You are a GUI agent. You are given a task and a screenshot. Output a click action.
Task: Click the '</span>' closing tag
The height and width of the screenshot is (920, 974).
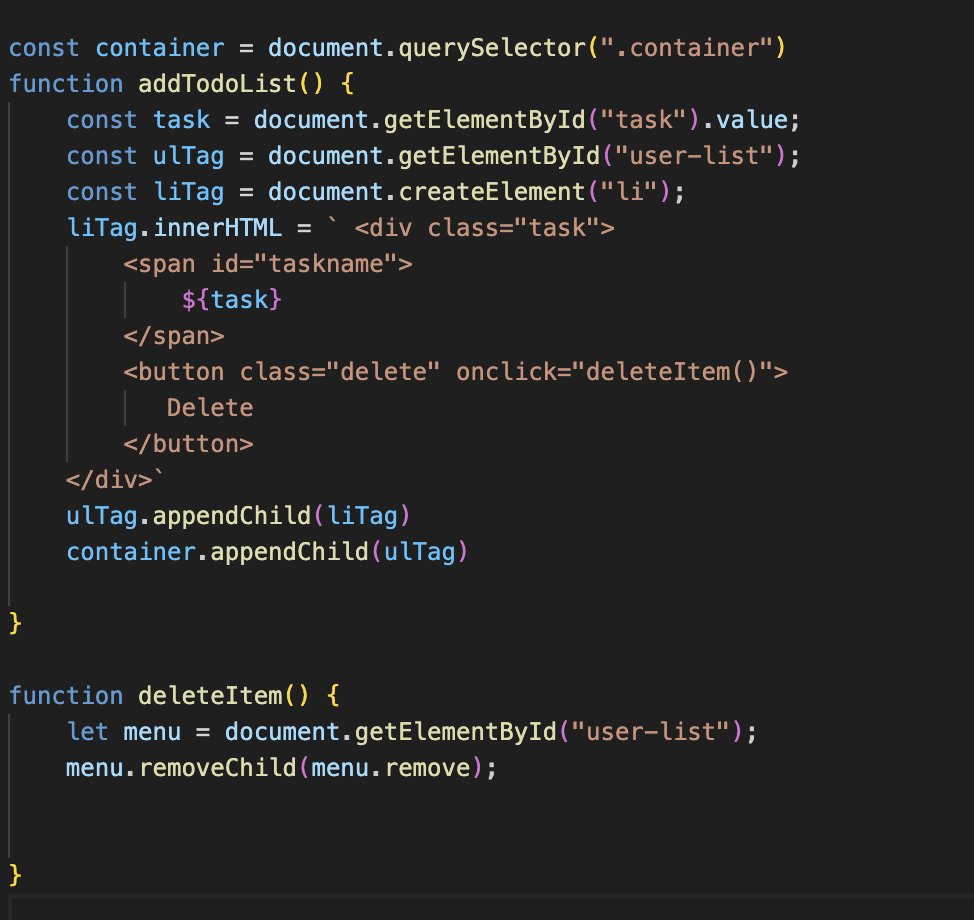coord(174,336)
